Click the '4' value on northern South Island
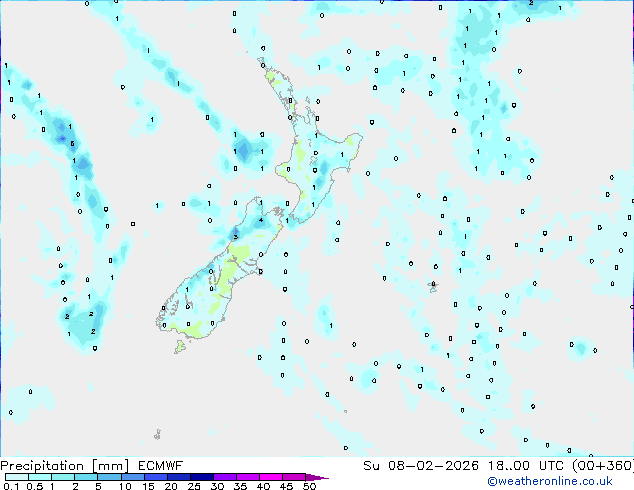Viewport: 634px width, 490px height. click(x=261, y=220)
